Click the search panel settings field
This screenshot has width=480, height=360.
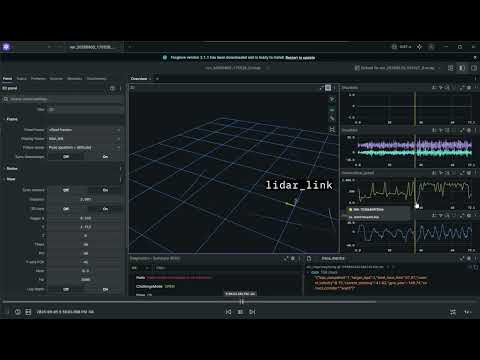[63, 99]
